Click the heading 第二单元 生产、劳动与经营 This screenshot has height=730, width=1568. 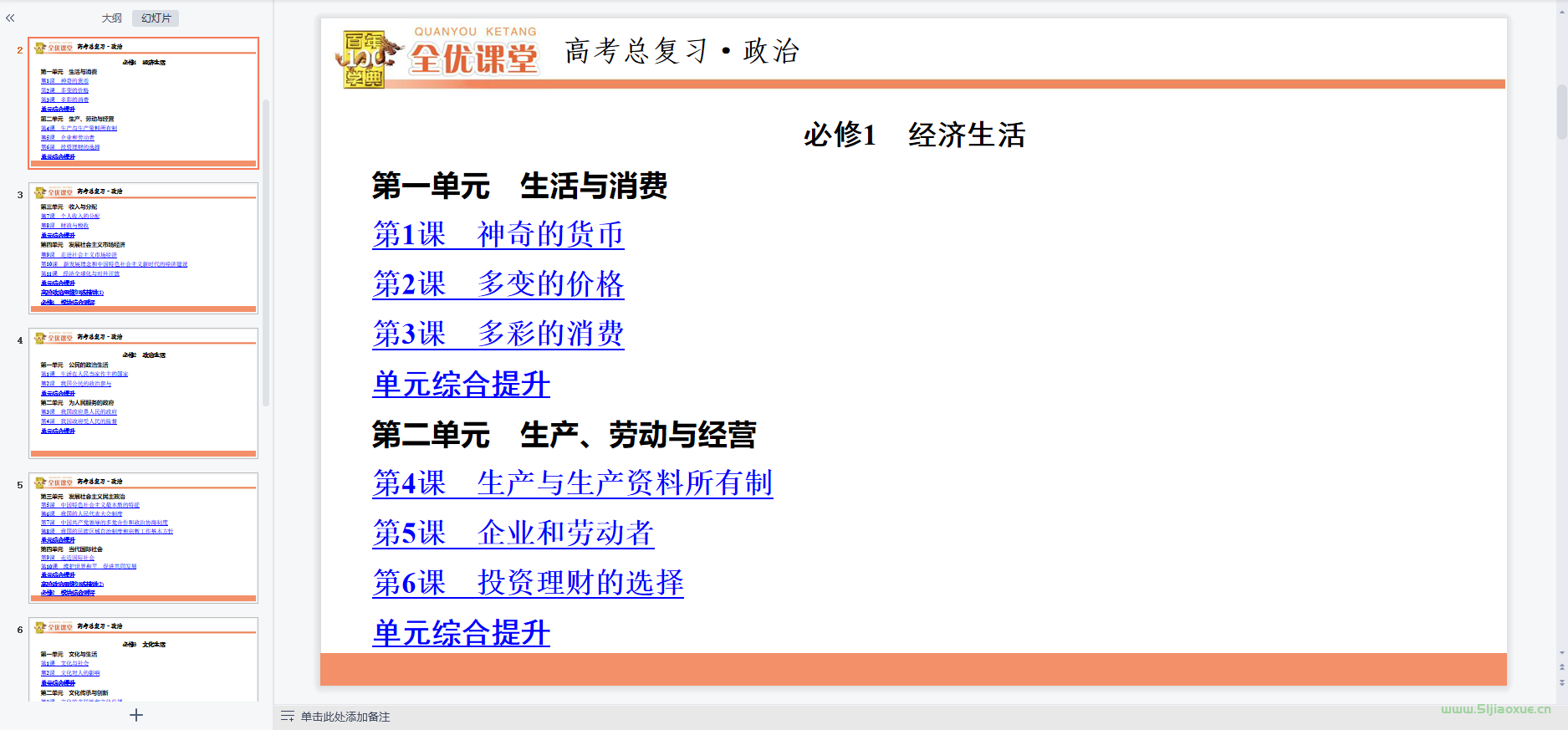564,435
